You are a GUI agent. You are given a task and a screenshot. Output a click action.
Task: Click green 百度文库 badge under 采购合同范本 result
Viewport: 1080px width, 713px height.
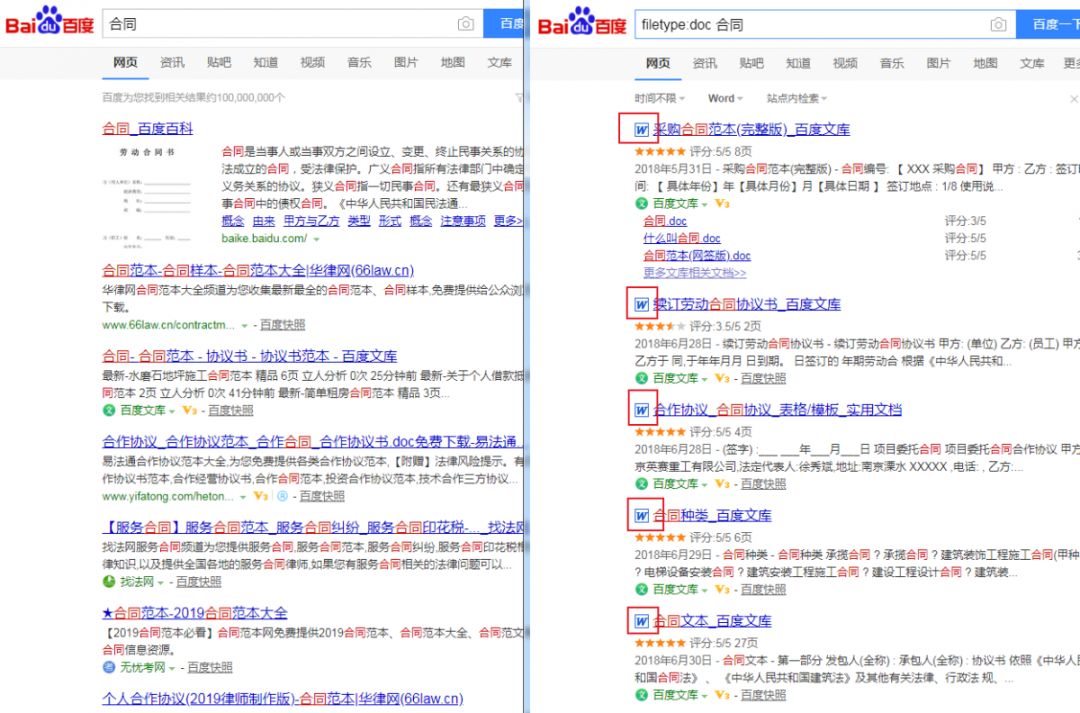pyautogui.click(x=641, y=203)
